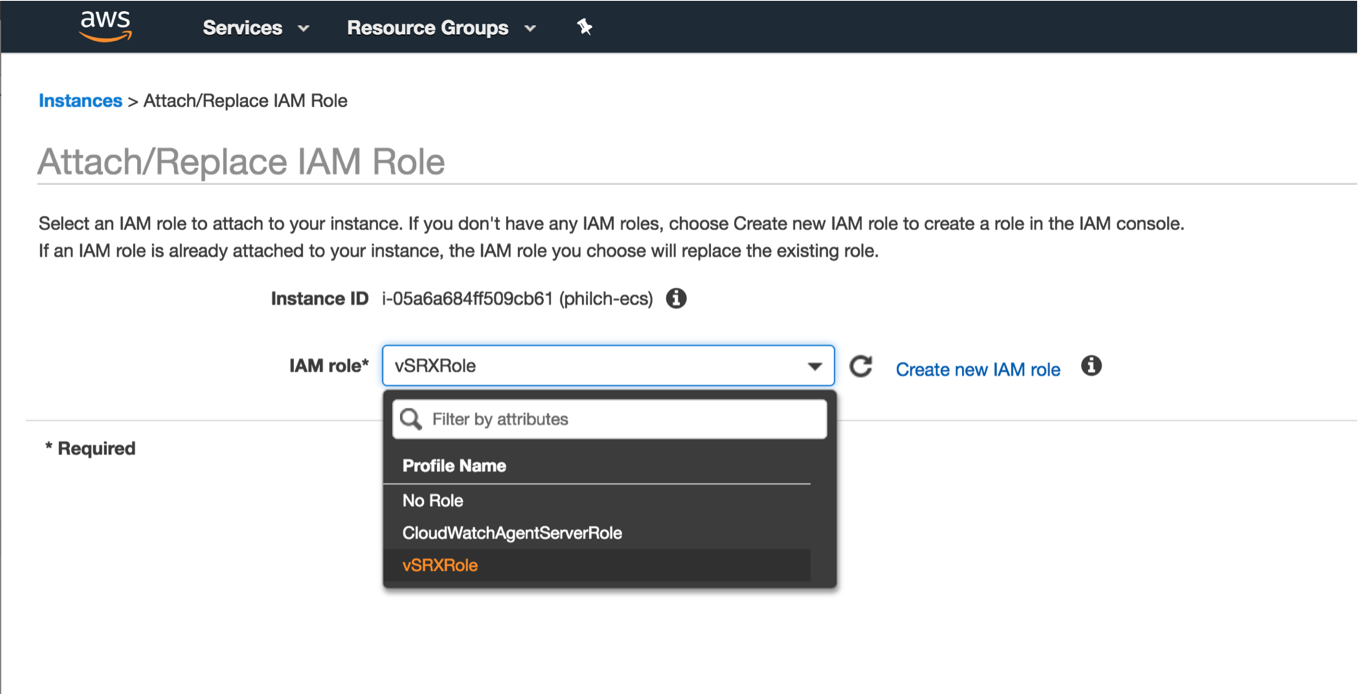This screenshot has width=1358, height=694.
Task: Click info icon next to Create new IAM role
Action: pos(1091,366)
